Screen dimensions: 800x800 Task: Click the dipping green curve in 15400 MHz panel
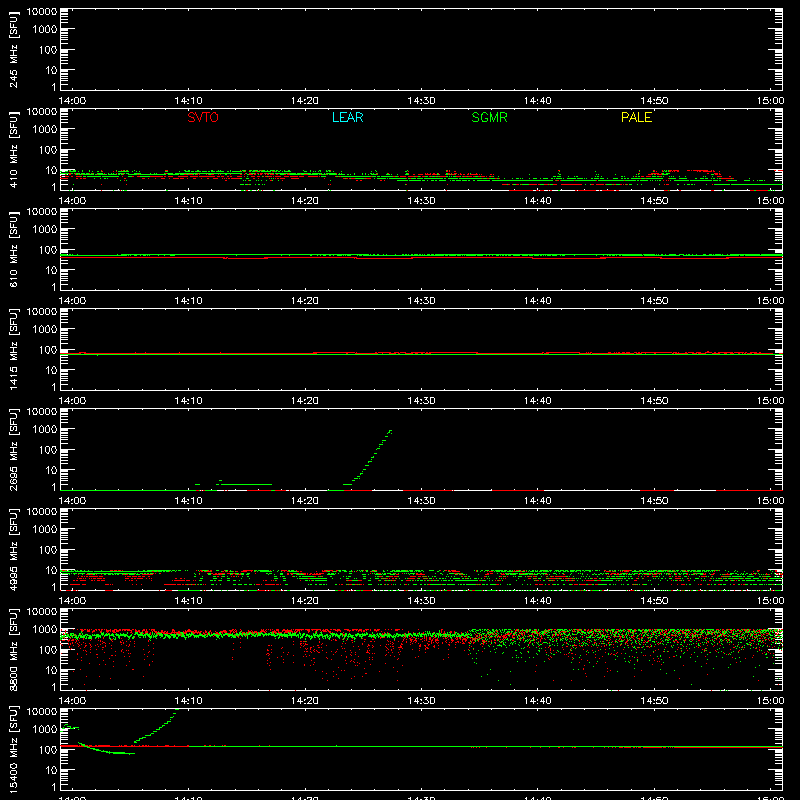[x=106, y=748]
